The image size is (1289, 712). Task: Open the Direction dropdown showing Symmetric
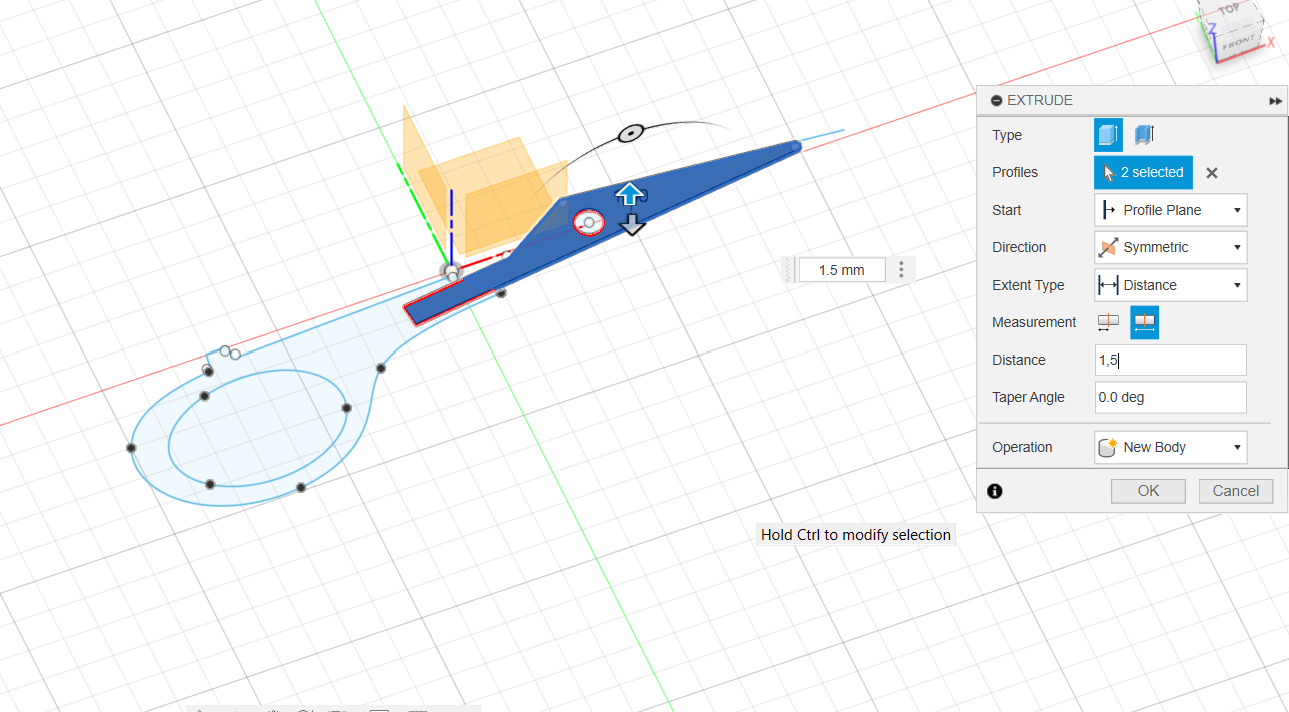pos(1171,247)
